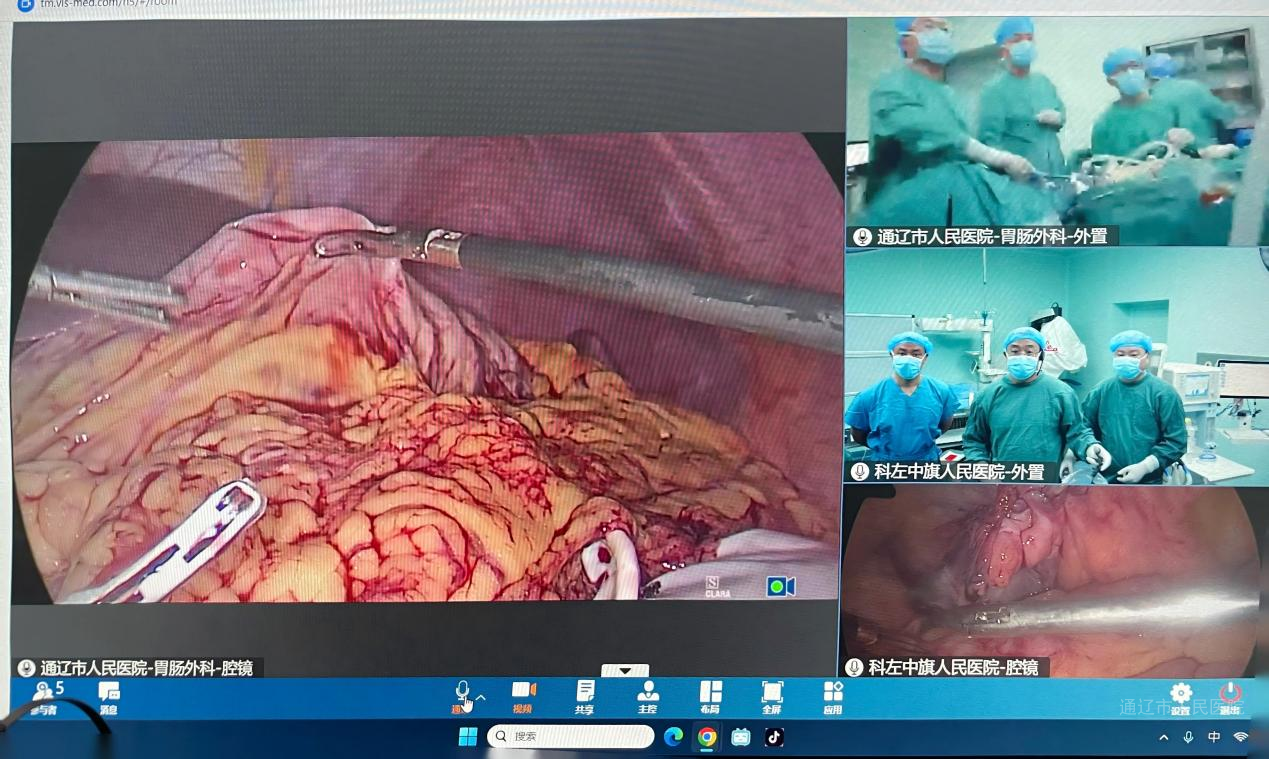The width and height of the screenshot is (1269, 759).
Task: Click the exit (退出) meeting button
Action: (1230, 697)
